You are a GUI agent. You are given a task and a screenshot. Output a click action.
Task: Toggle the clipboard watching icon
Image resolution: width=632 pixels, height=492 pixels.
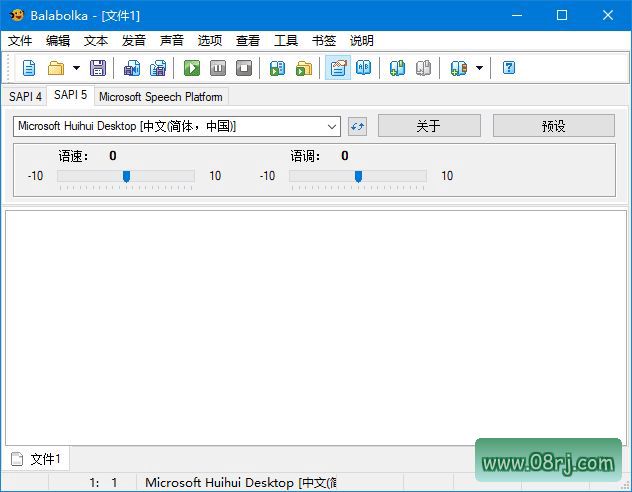pyautogui.click(x=338, y=68)
